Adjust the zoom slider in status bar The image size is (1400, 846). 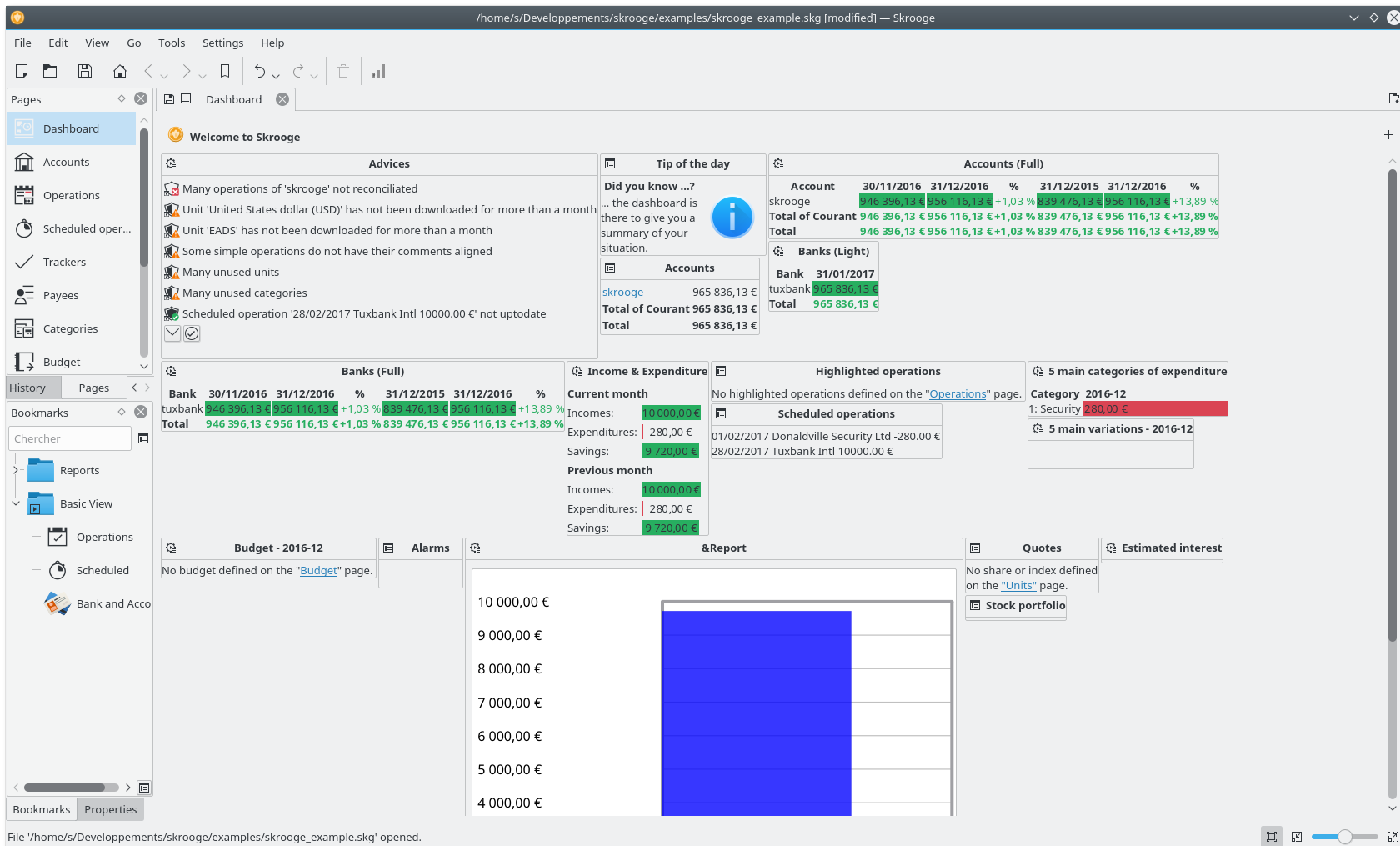(1343, 837)
